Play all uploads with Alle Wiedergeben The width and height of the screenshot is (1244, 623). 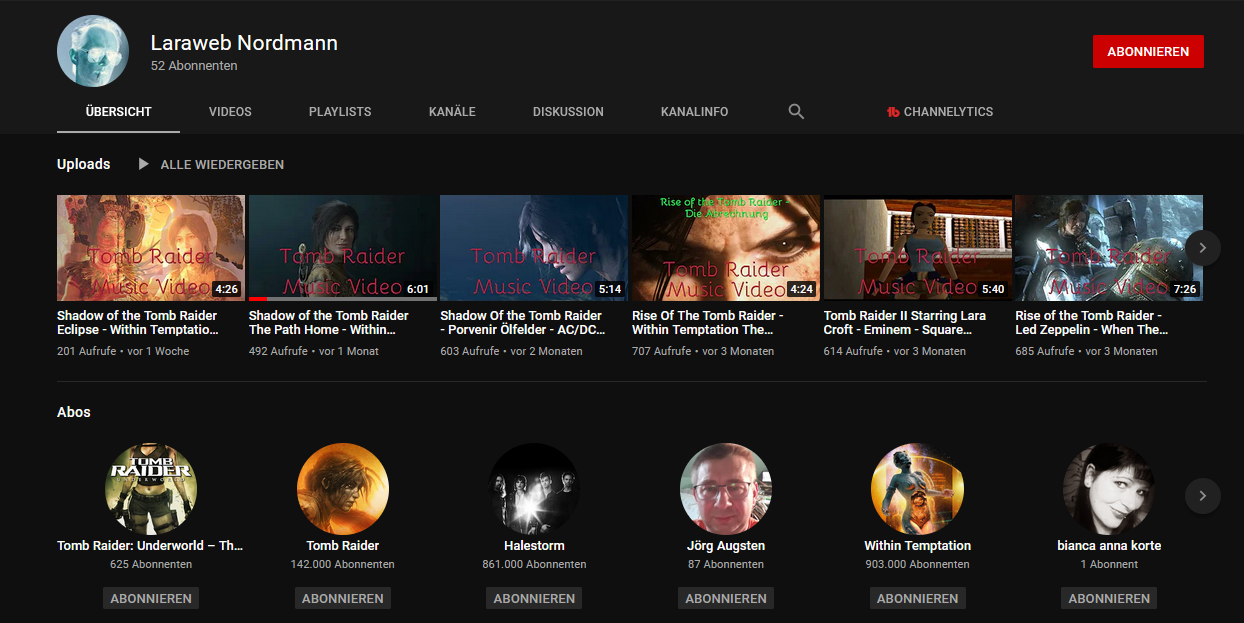[x=212, y=164]
